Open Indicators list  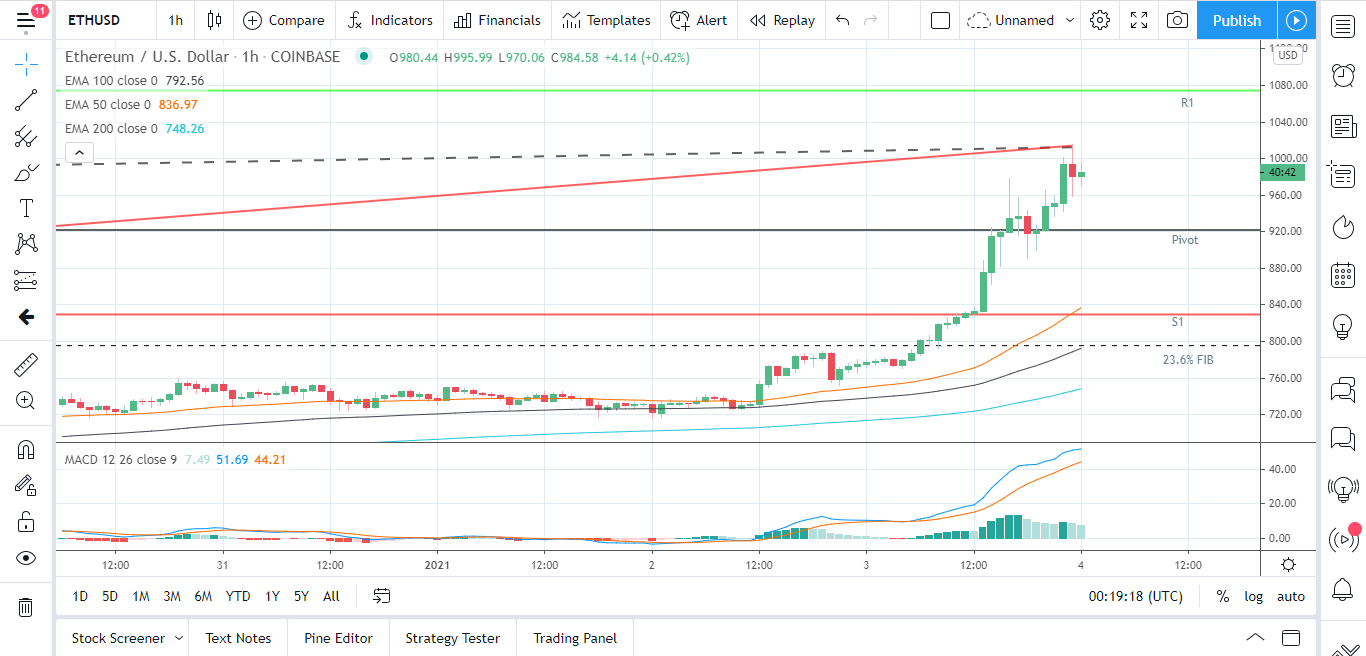pos(390,20)
